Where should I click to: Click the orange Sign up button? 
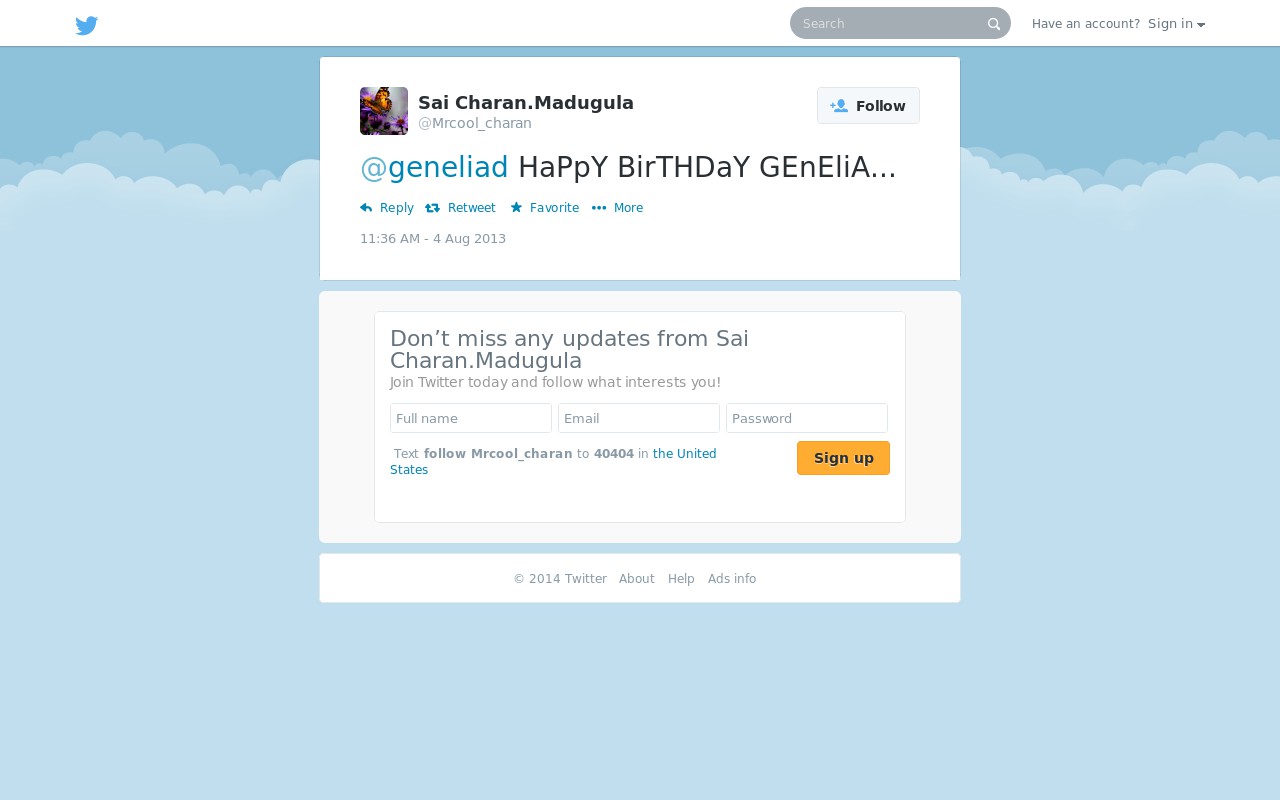(843, 458)
